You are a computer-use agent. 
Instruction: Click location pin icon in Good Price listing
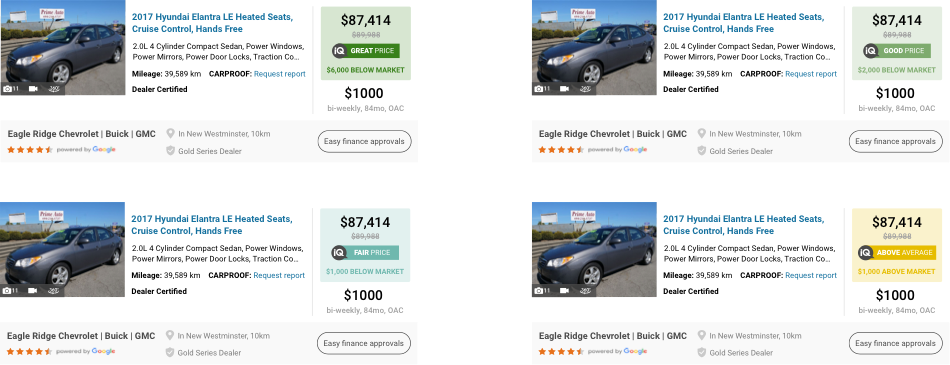(702, 133)
